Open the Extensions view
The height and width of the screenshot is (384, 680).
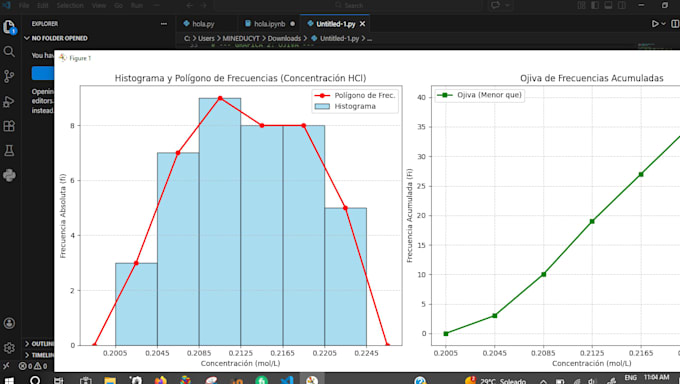point(9,126)
